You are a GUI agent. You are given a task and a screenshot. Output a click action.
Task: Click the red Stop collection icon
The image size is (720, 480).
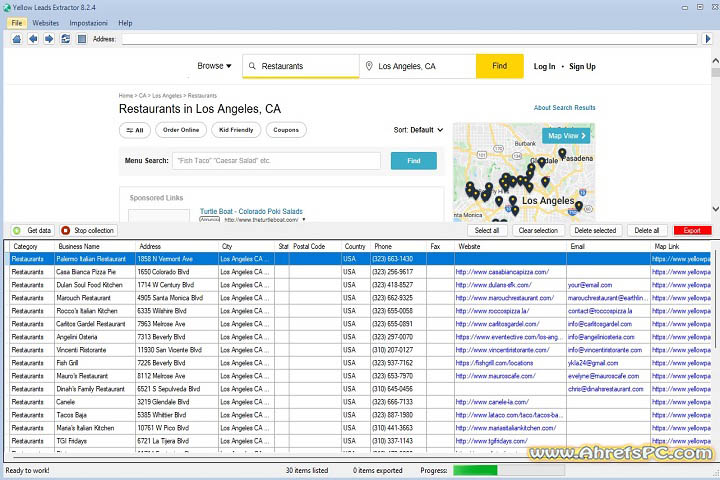coord(66,231)
